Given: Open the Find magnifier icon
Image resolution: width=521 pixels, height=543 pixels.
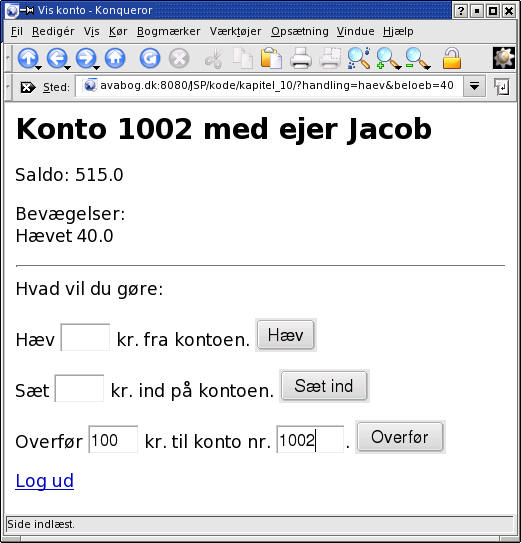Looking at the screenshot, I should (359, 58).
